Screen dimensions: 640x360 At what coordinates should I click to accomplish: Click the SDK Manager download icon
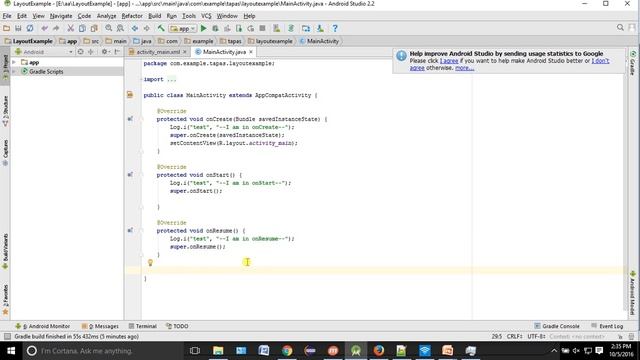(320, 29)
